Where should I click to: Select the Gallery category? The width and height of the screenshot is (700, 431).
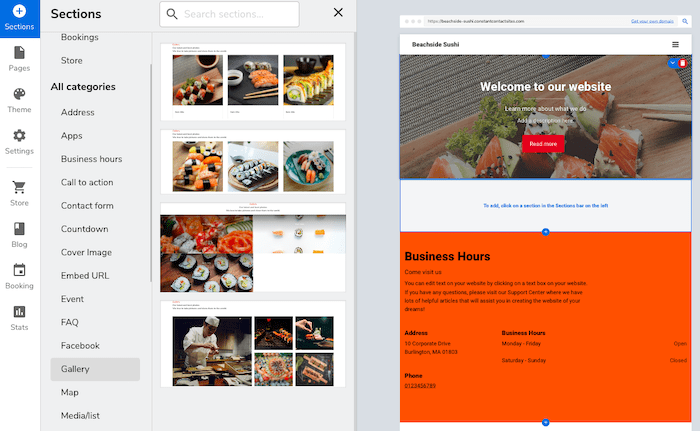(x=95, y=369)
